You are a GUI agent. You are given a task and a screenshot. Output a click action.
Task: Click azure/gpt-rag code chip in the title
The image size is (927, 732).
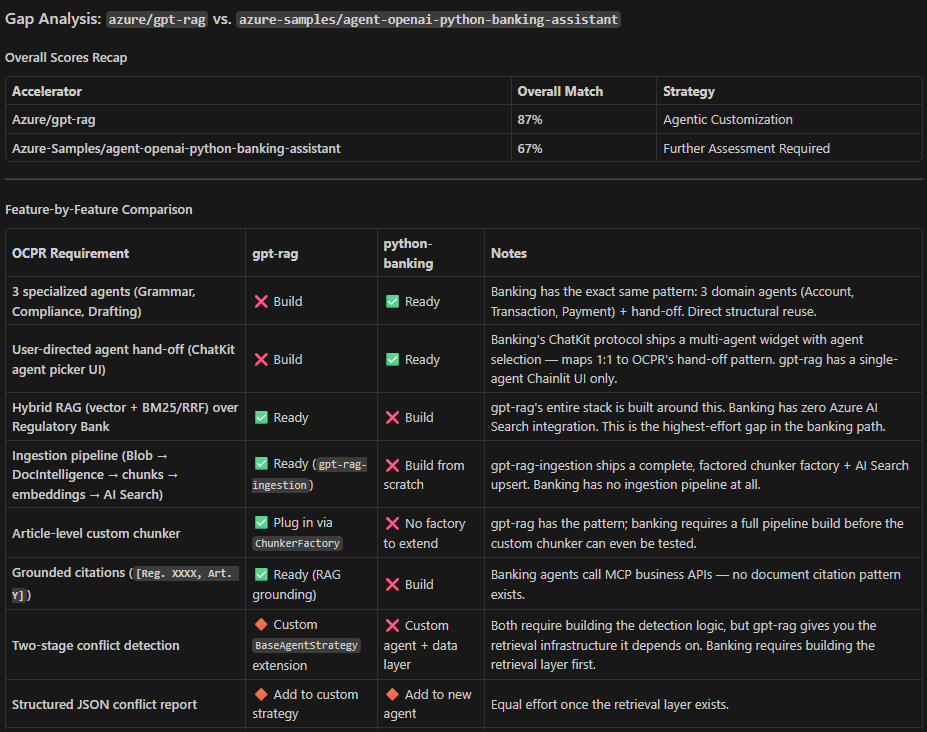(157, 20)
